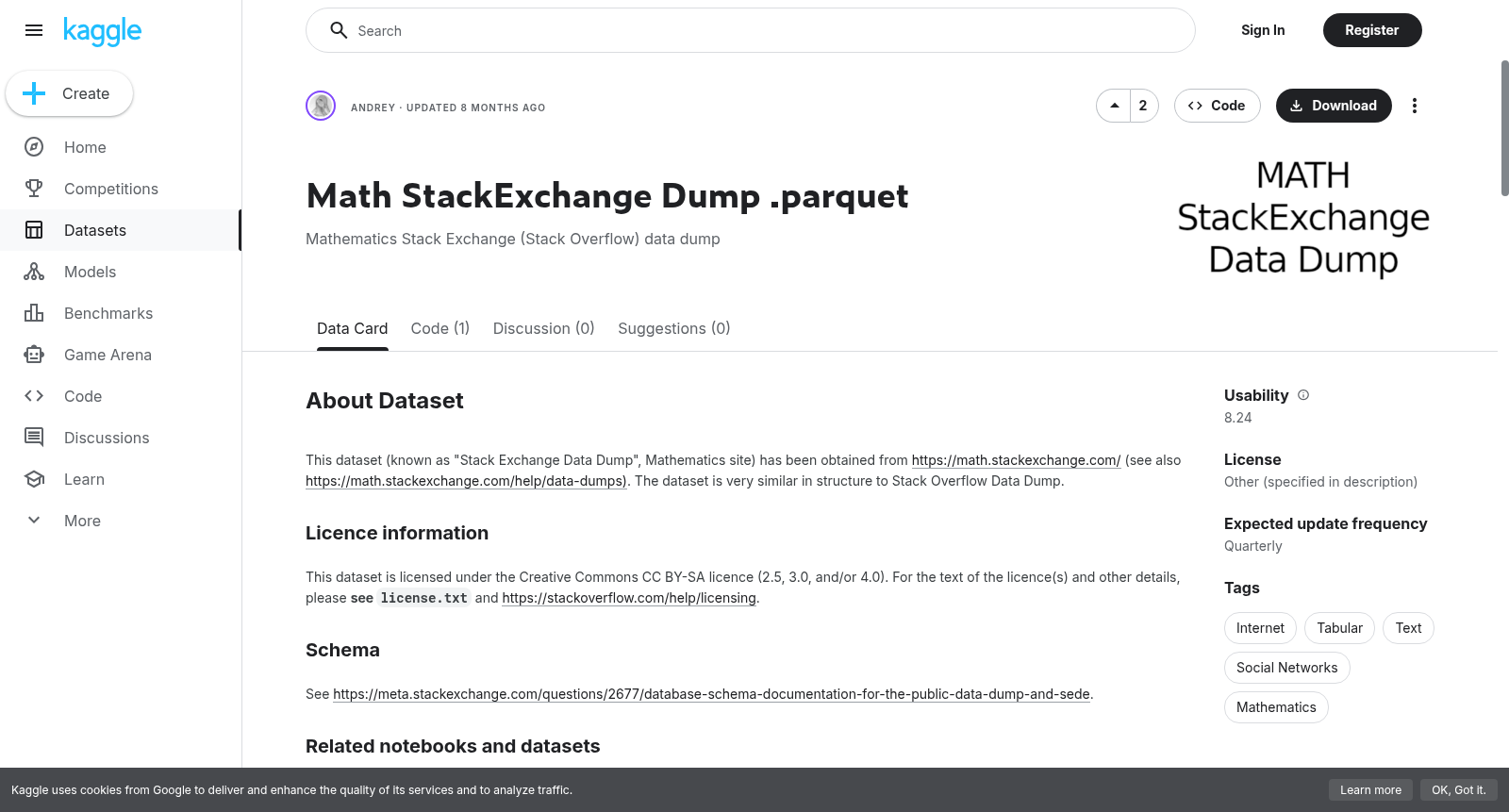Viewport: 1509px width, 812px height.
Task: Go to Models via its sidebar icon
Action: (x=34, y=272)
